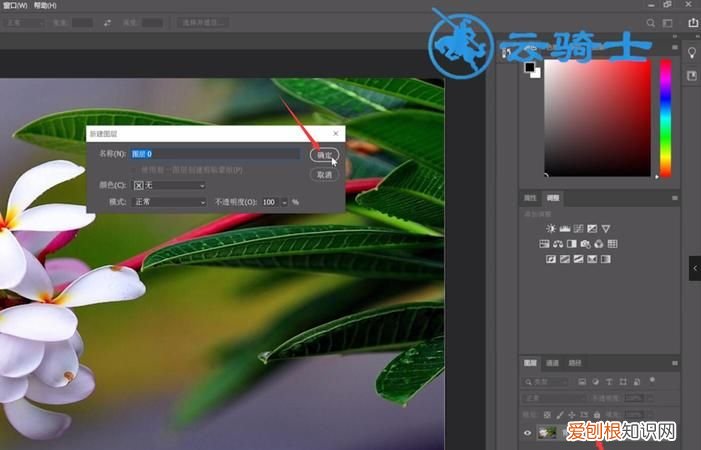Switch to the 路径 Paths tab
This screenshot has height=450, width=701.
pyautogui.click(x=575, y=363)
